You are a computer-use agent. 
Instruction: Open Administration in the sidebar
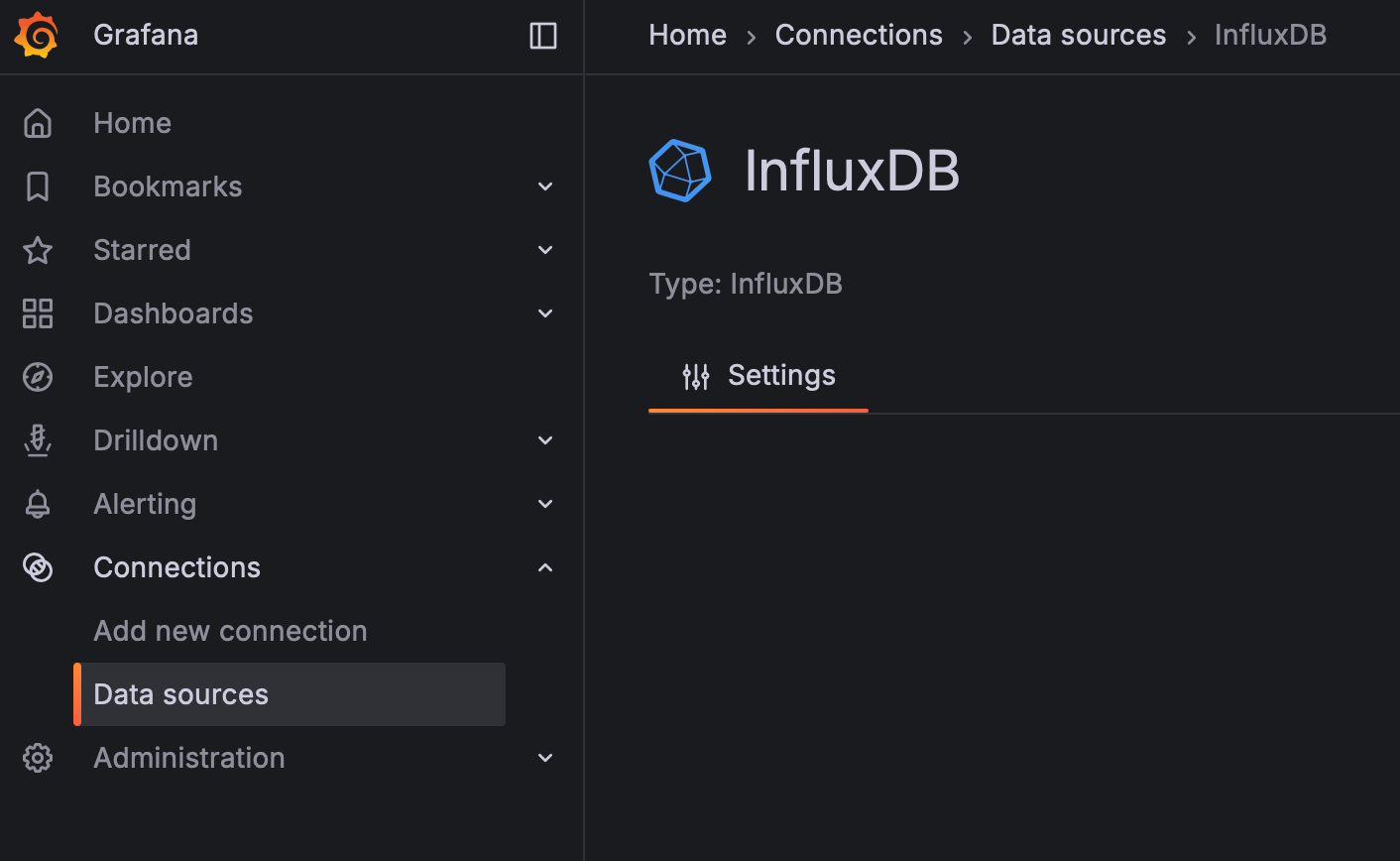click(189, 758)
